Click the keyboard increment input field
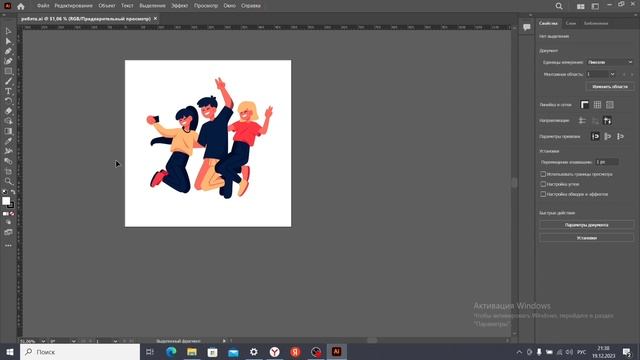This screenshot has width=640, height=360. pos(607,162)
